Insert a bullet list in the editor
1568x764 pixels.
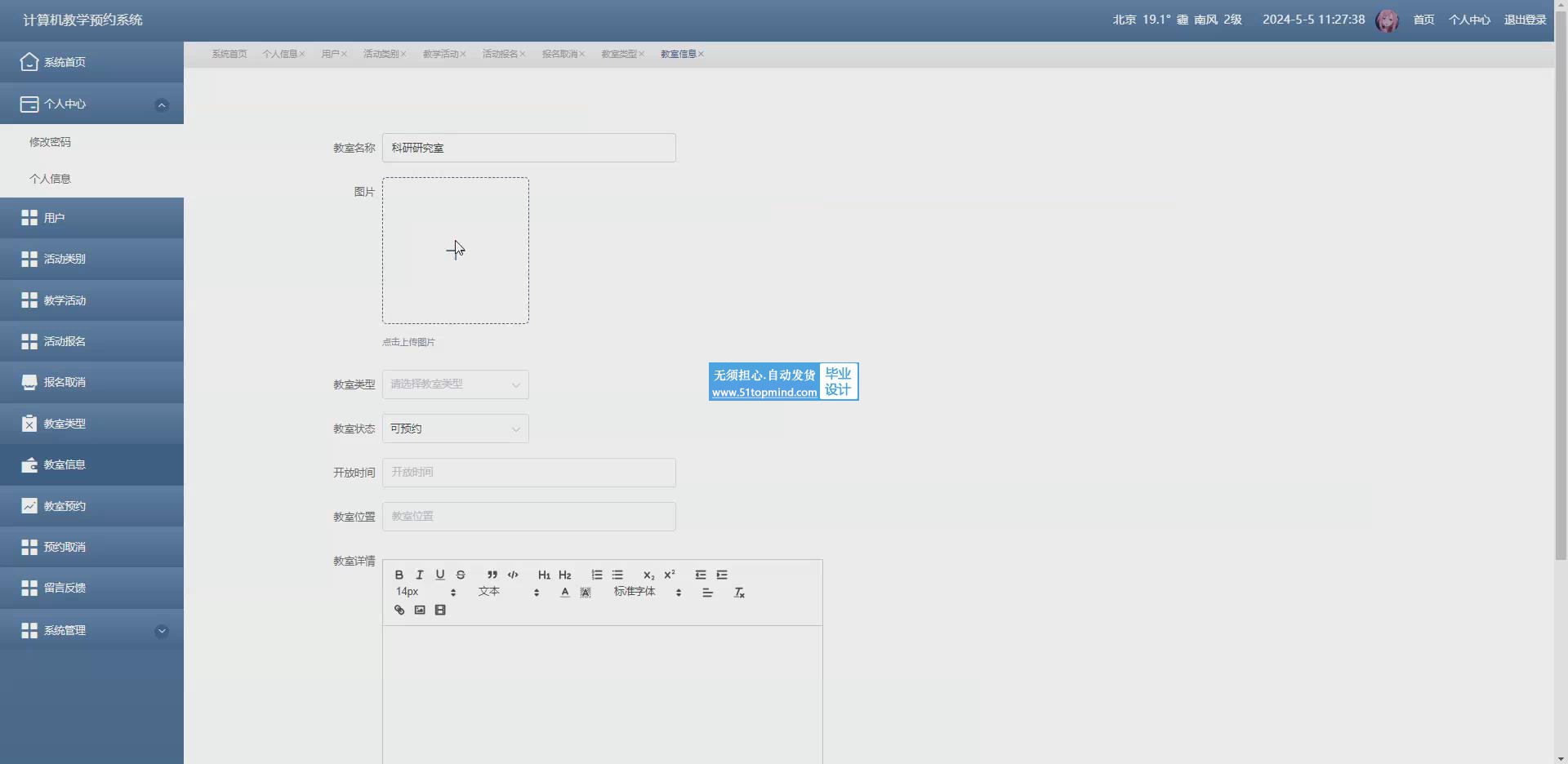pos(617,575)
